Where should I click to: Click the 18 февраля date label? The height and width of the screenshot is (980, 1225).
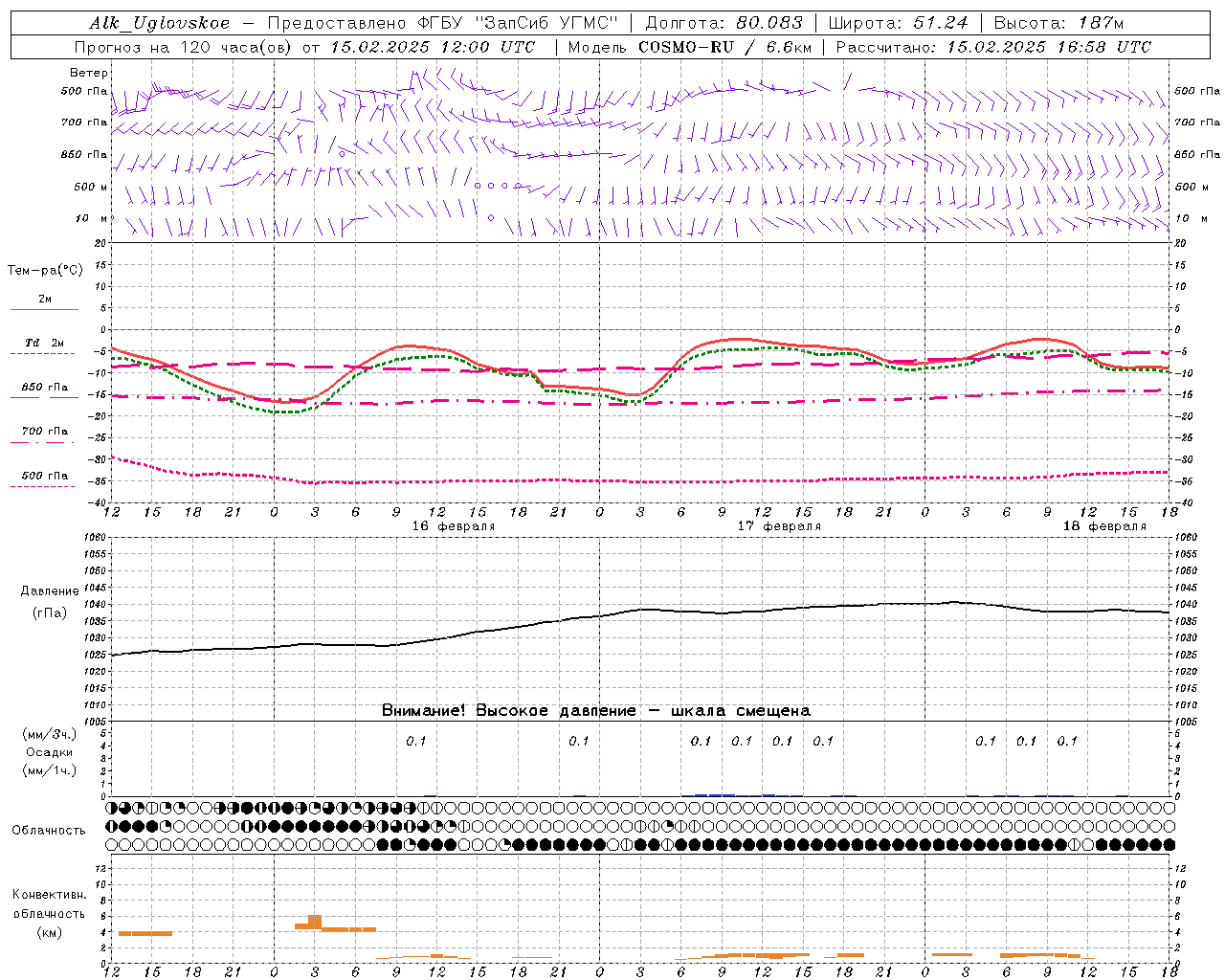[1104, 526]
